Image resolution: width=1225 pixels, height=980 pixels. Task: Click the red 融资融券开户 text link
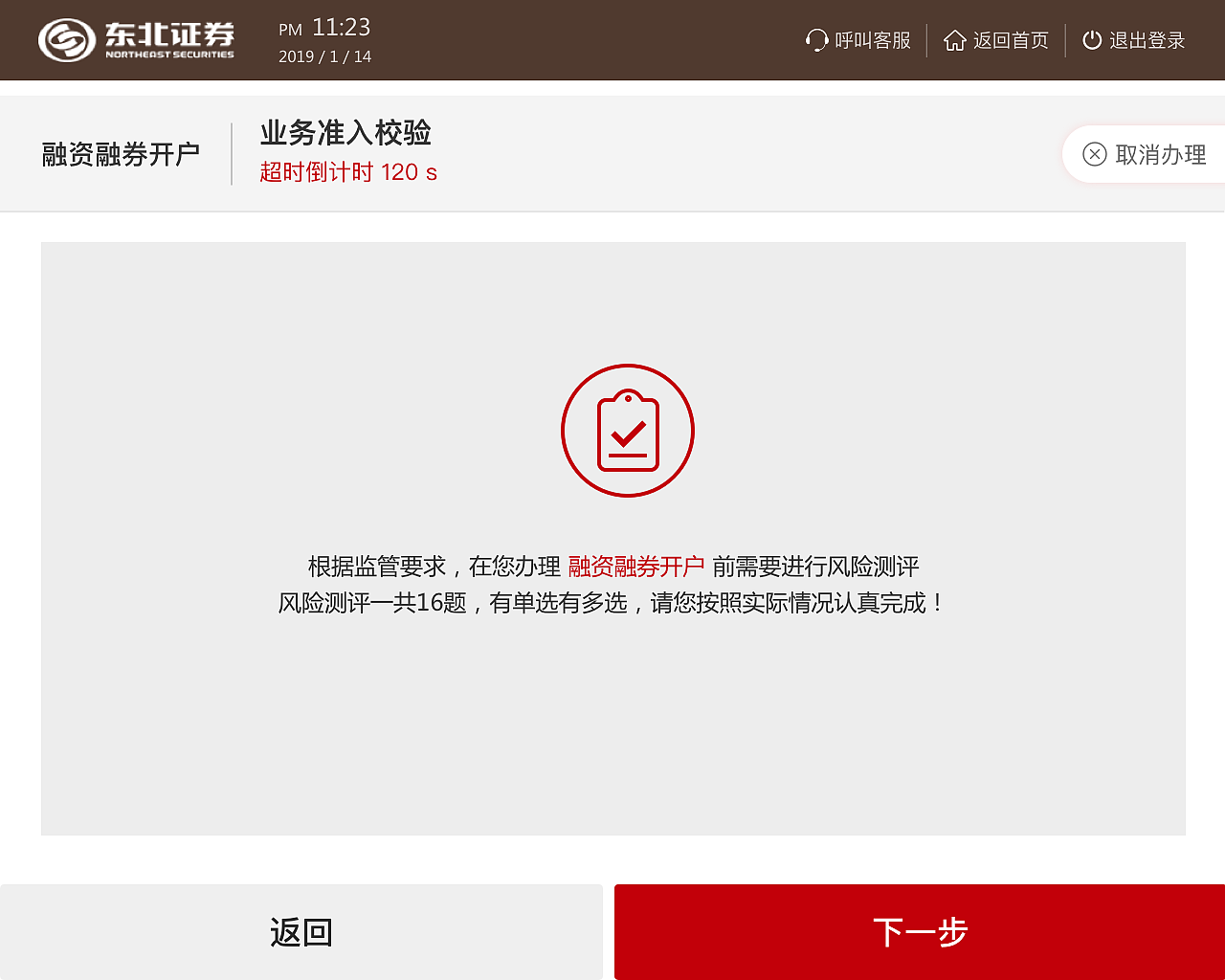(x=634, y=566)
